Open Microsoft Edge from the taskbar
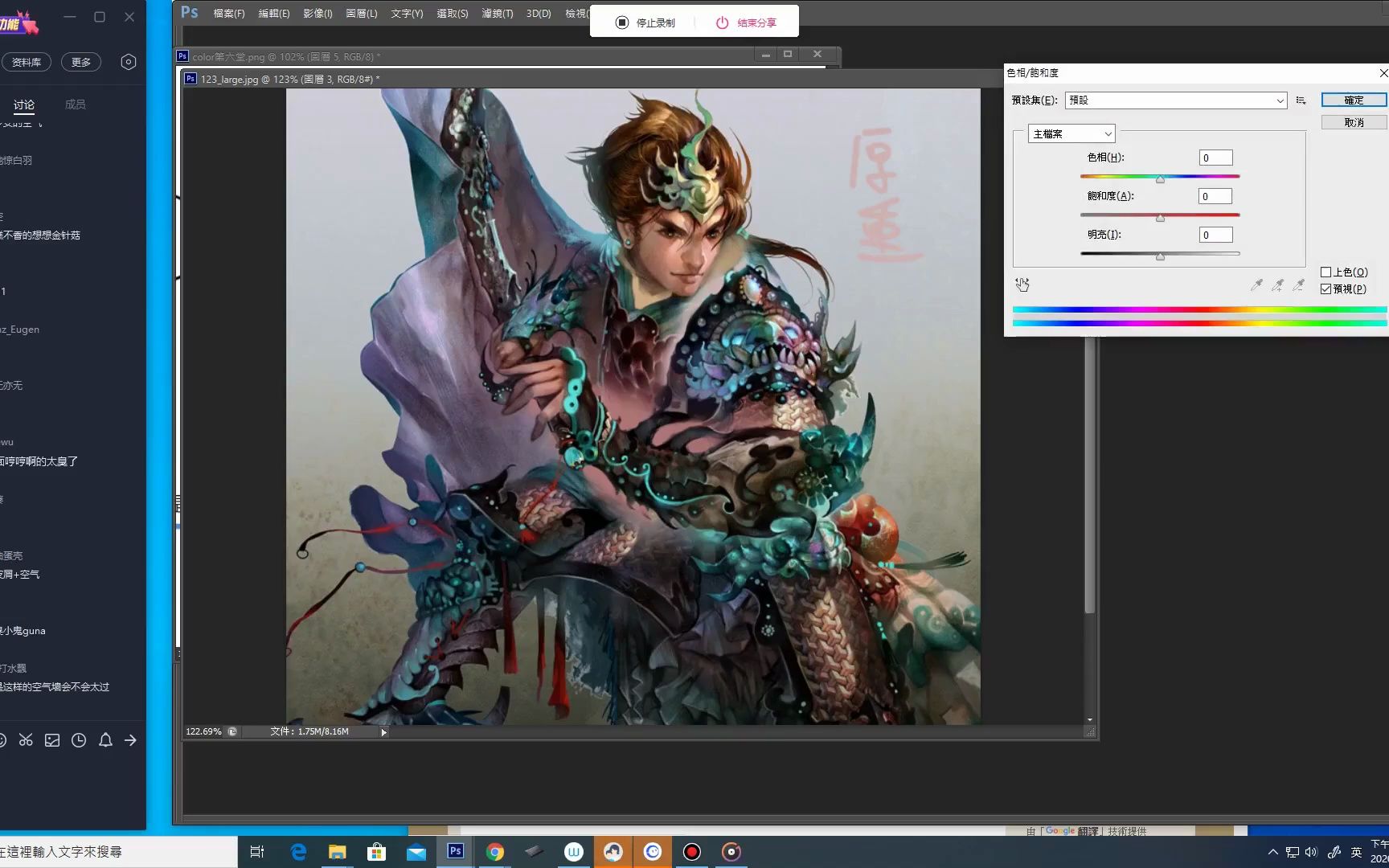1389x868 pixels. pos(298,852)
